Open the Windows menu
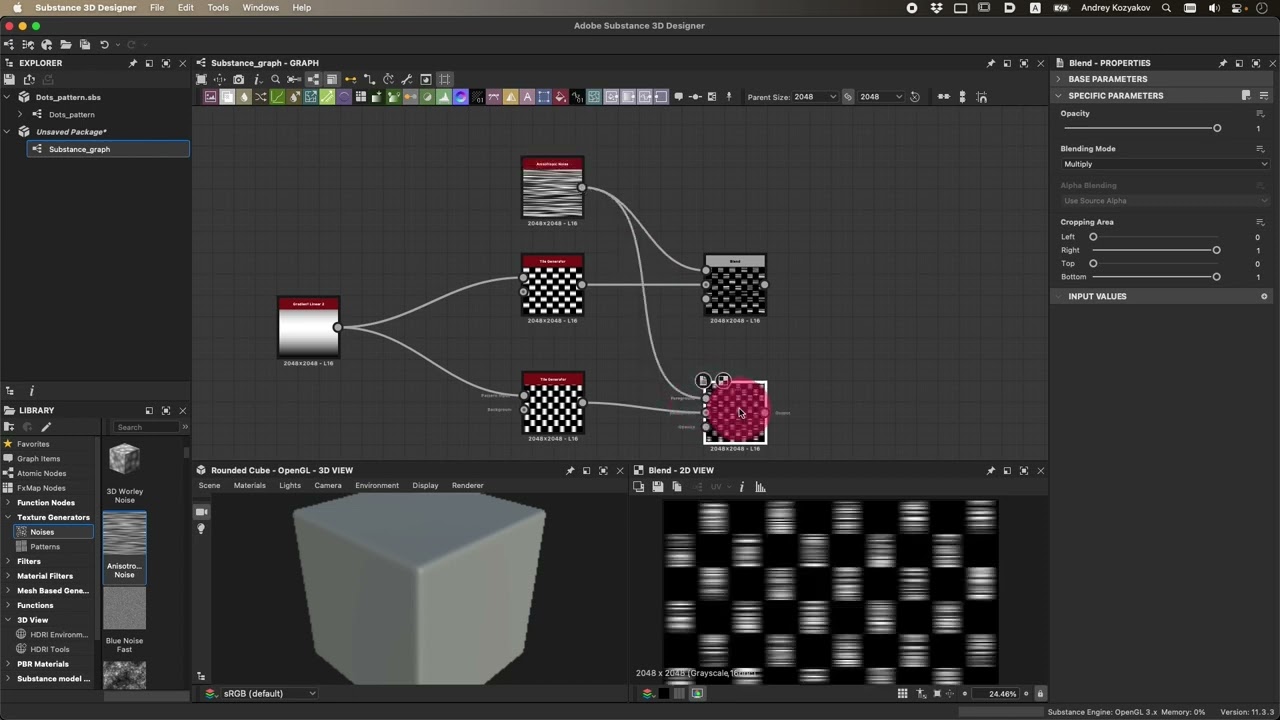The image size is (1280, 720). 261,7
